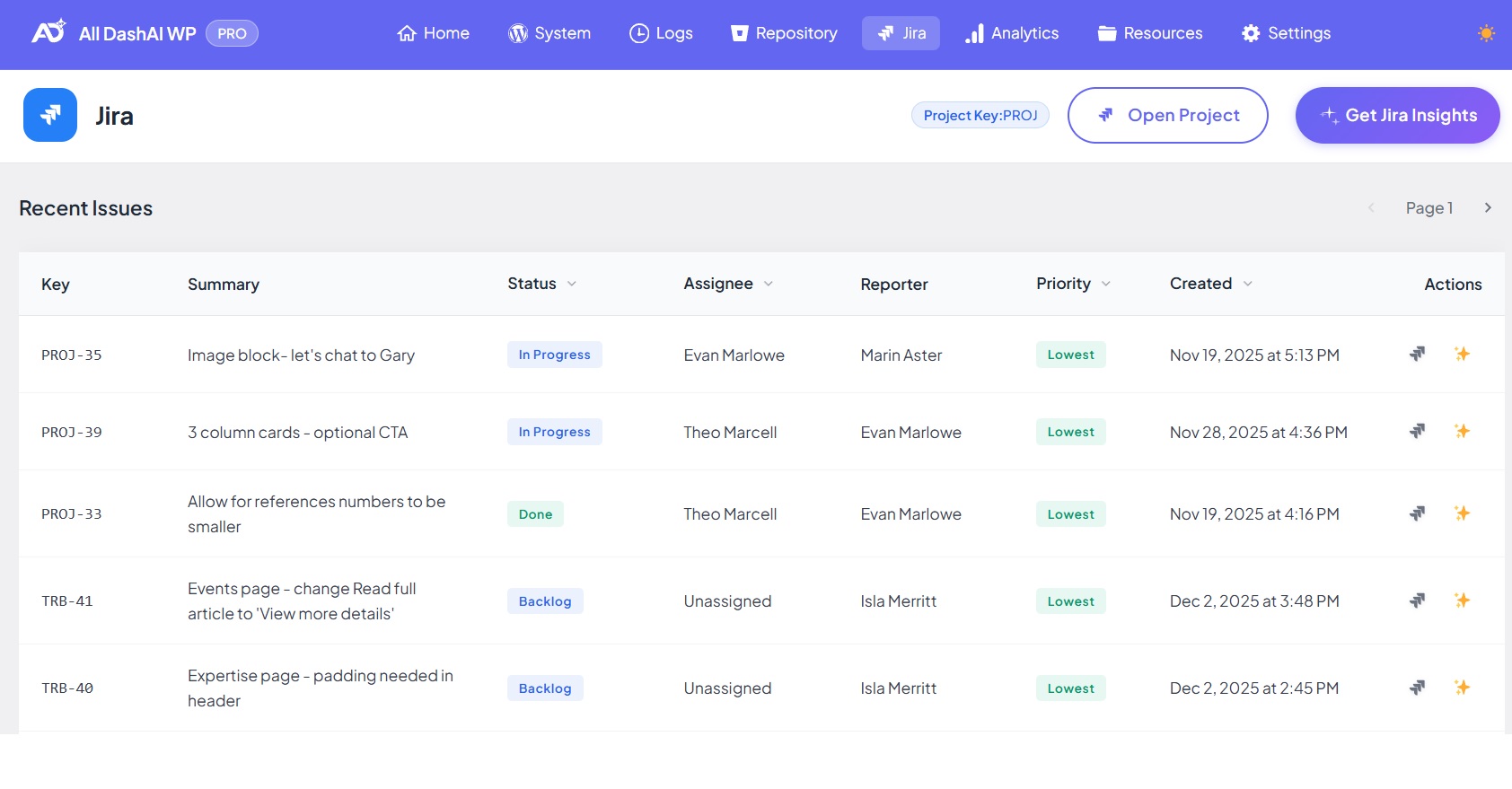
Task: Sort by the Created column dropdown
Action: click(1247, 284)
